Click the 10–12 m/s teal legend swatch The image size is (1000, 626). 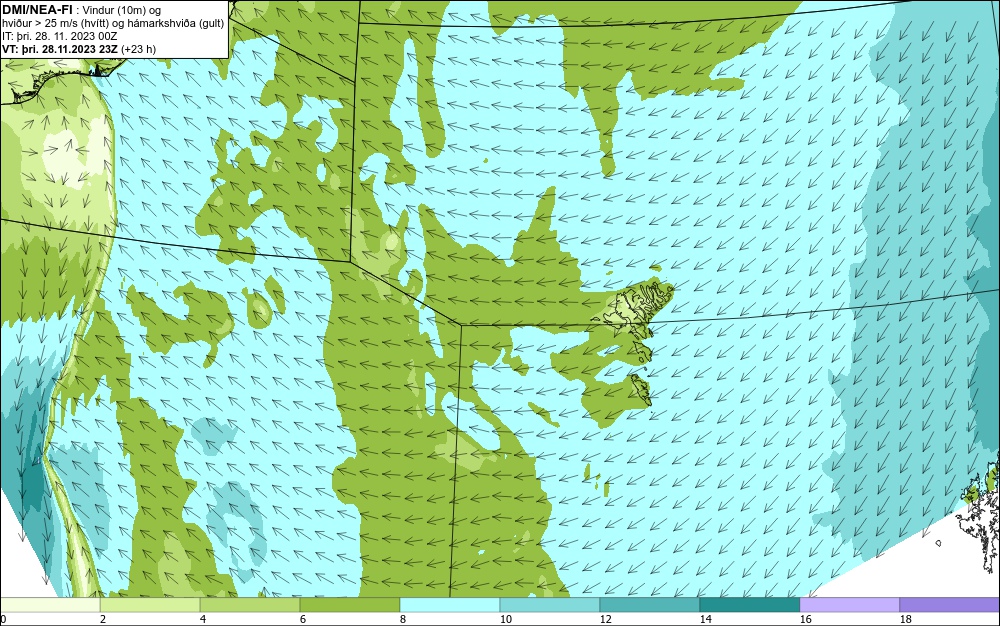coord(550,605)
